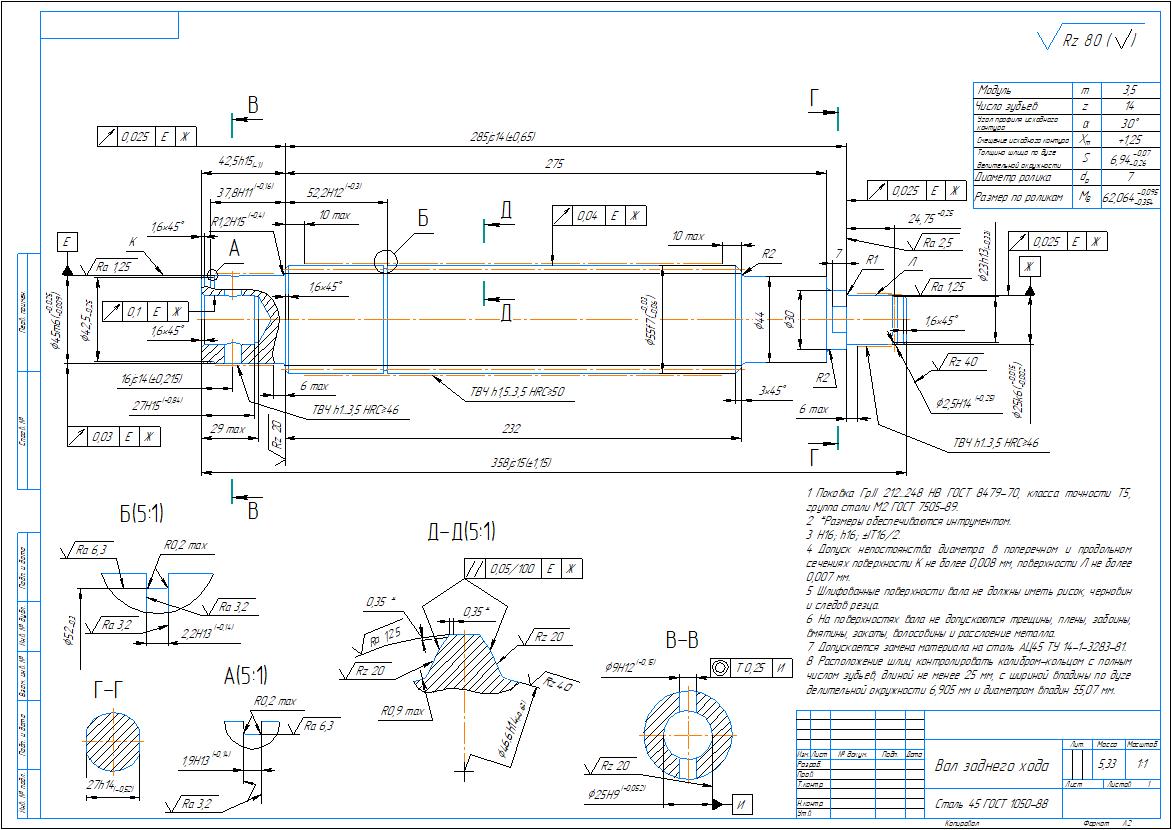
Task: Select the 0,05/100 parallelism tolerance frame
Action: (x=523, y=569)
